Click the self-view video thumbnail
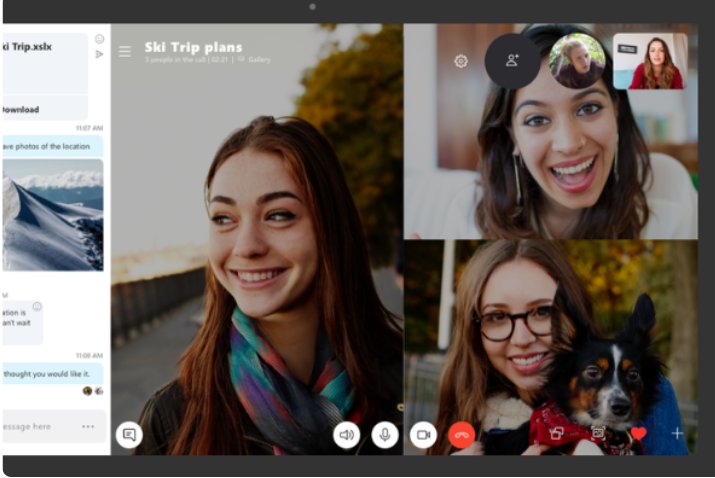 tap(650, 61)
